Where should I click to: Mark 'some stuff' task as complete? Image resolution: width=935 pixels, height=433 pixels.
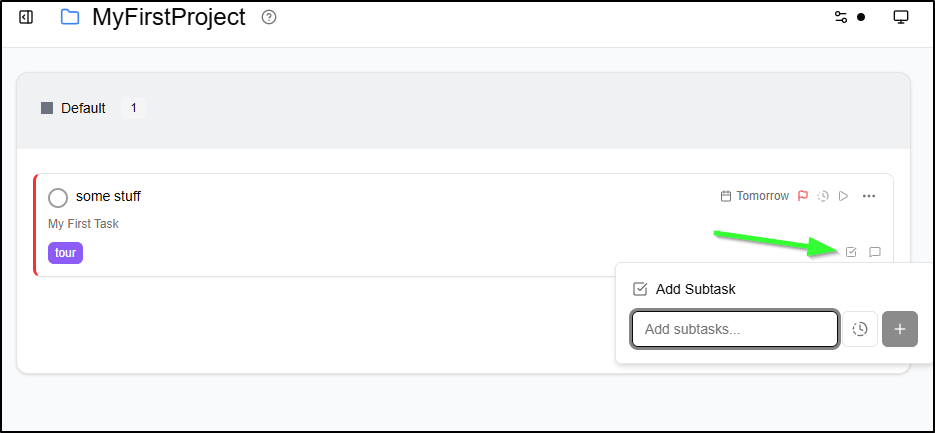click(58, 197)
